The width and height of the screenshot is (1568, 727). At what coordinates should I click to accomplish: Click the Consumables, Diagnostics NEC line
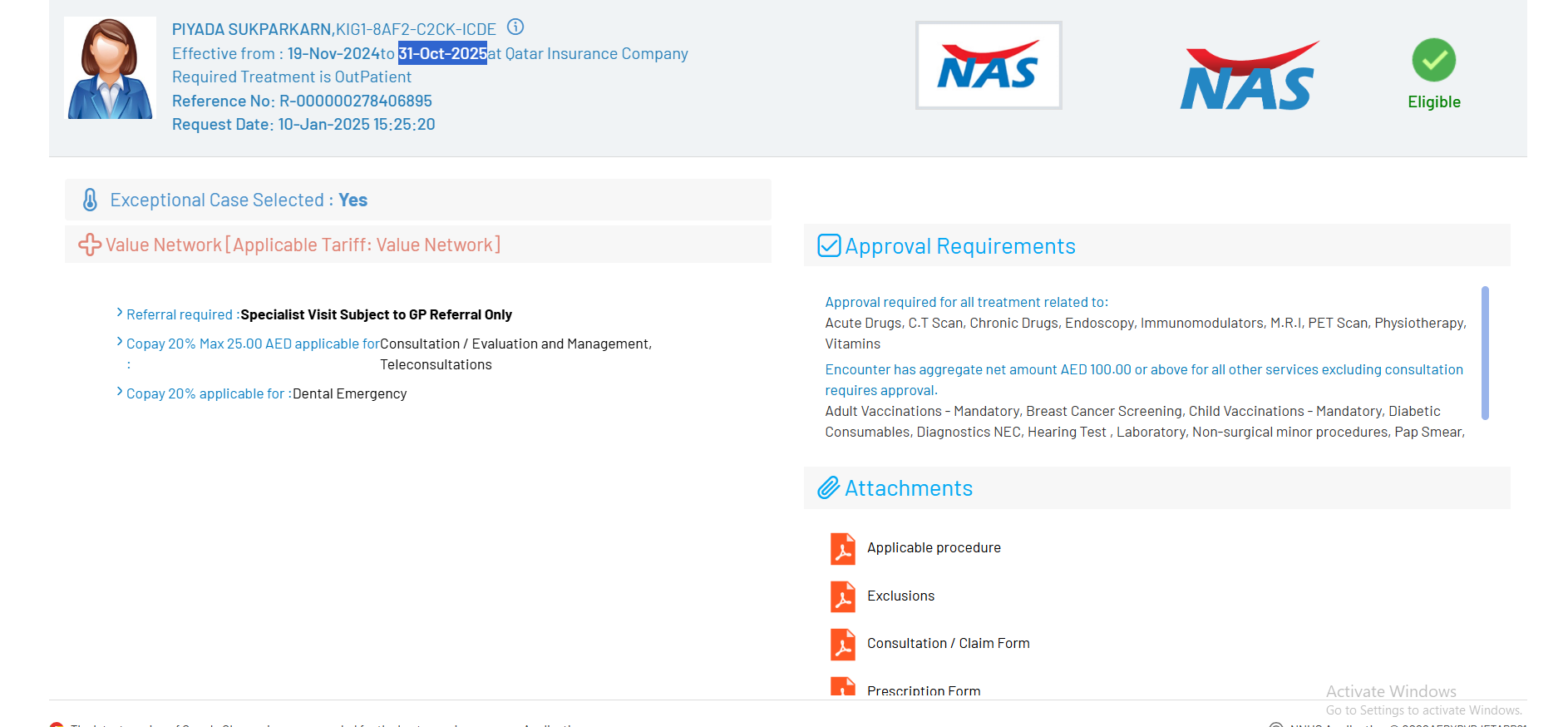tap(1145, 432)
